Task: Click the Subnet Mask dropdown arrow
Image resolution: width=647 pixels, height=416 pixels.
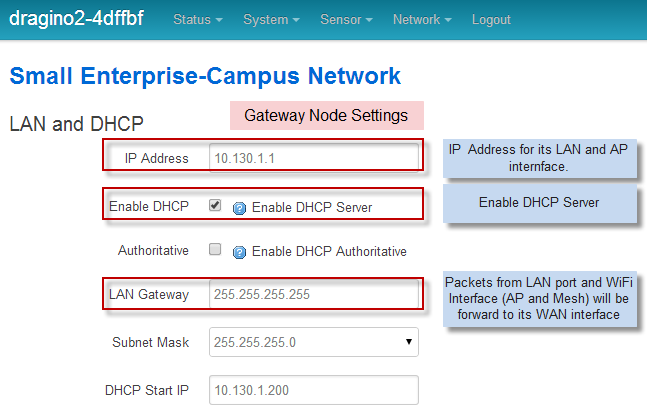Action: tap(409, 342)
